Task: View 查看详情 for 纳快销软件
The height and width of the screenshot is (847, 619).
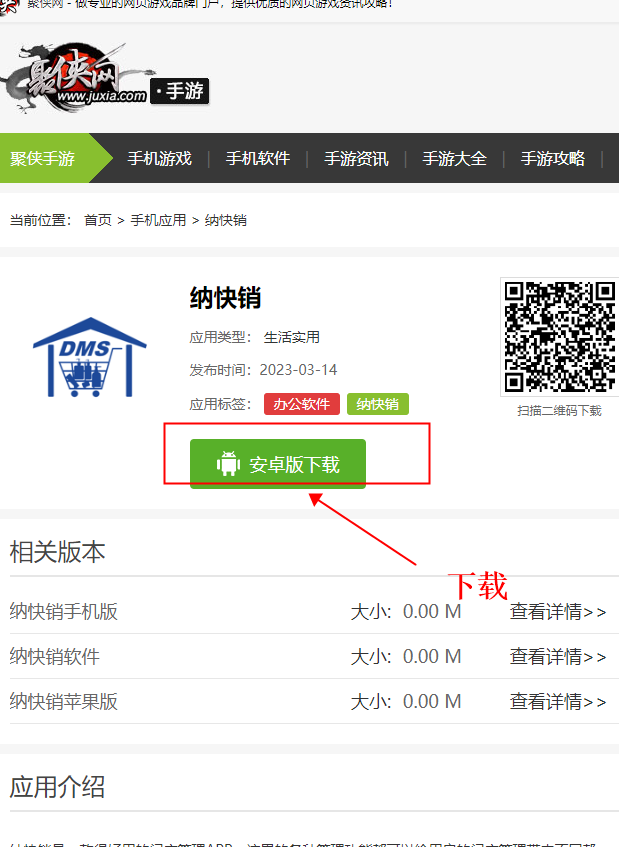Action: point(558,656)
